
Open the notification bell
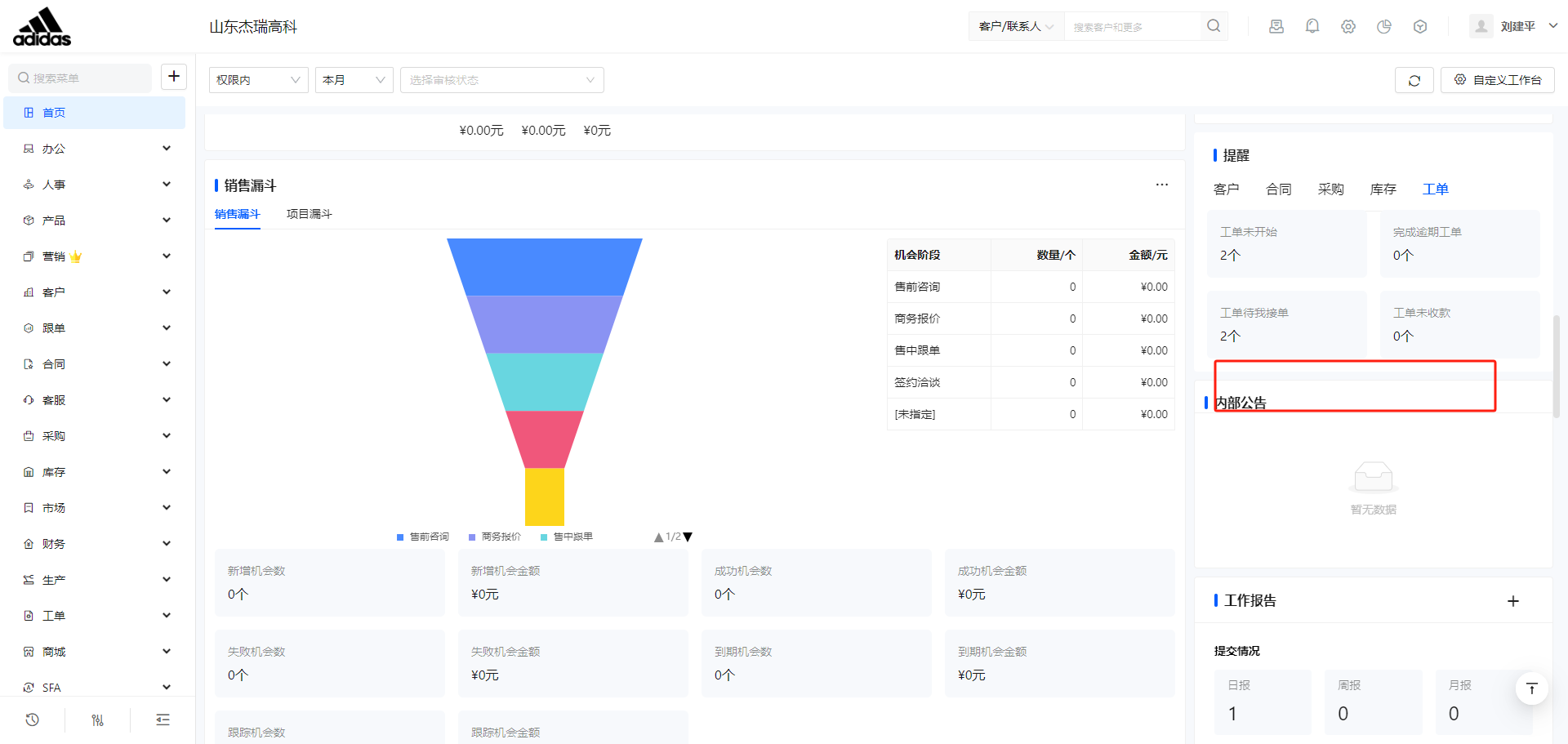pos(1312,26)
